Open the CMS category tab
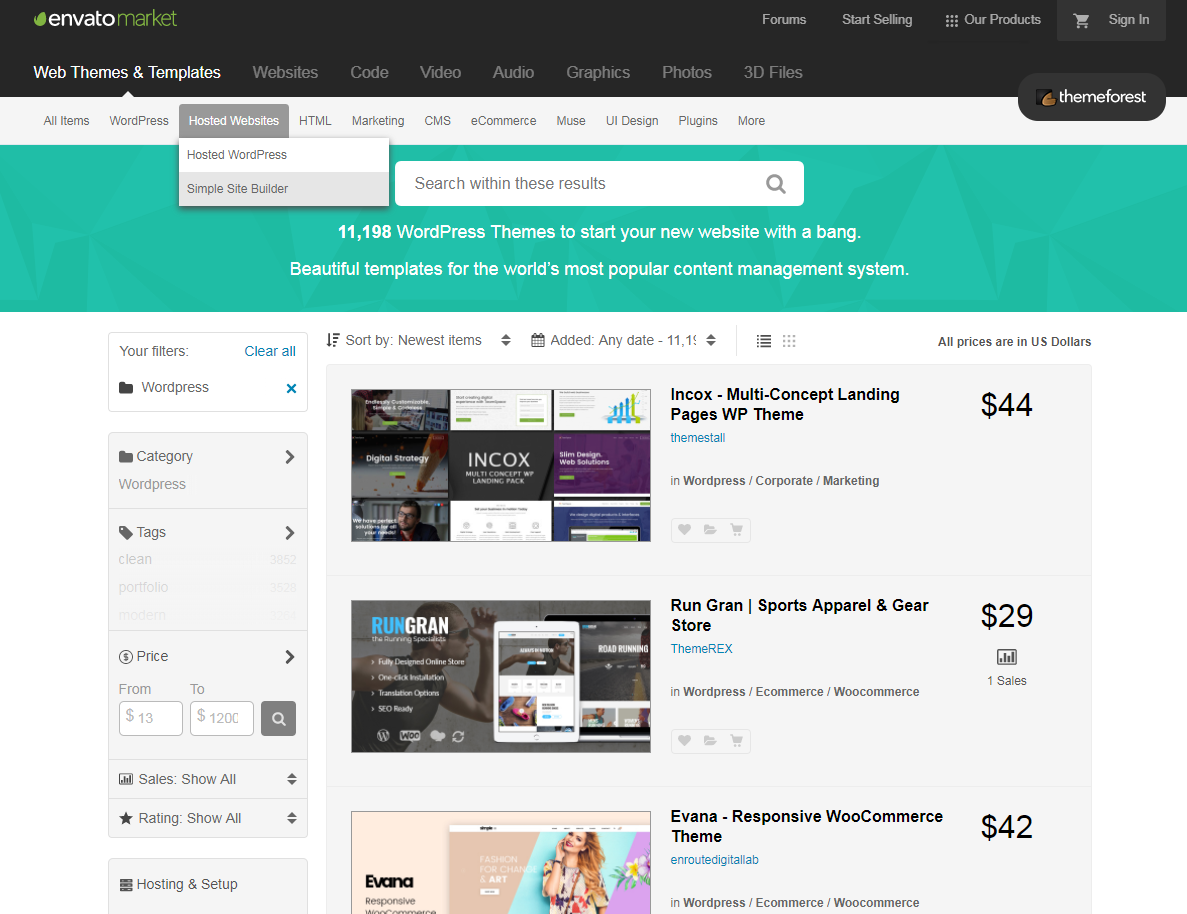Viewport: 1187px width, 914px height. [438, 121]
